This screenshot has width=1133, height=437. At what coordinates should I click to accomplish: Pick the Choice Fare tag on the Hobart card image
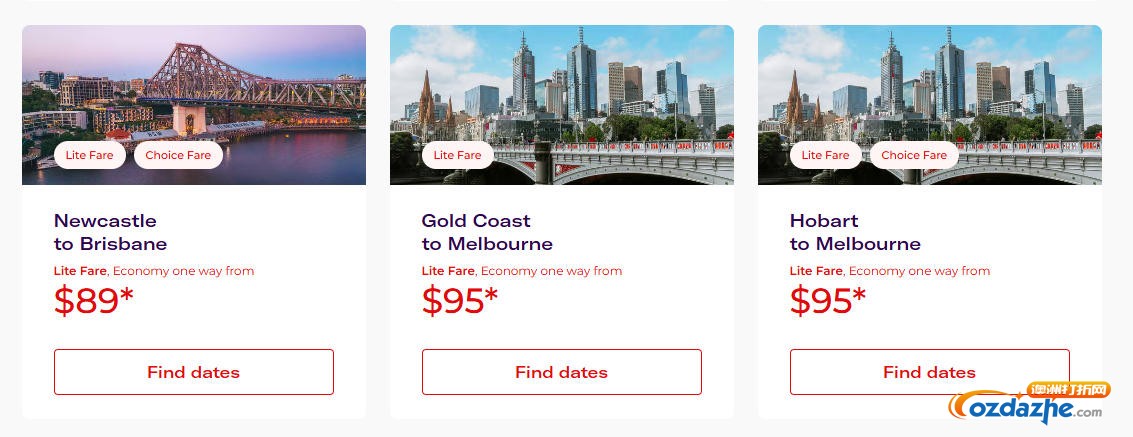(914, 155)
